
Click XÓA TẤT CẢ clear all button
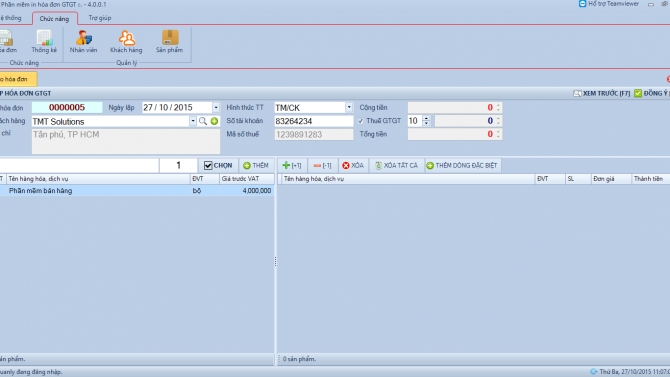coord(396,165)
